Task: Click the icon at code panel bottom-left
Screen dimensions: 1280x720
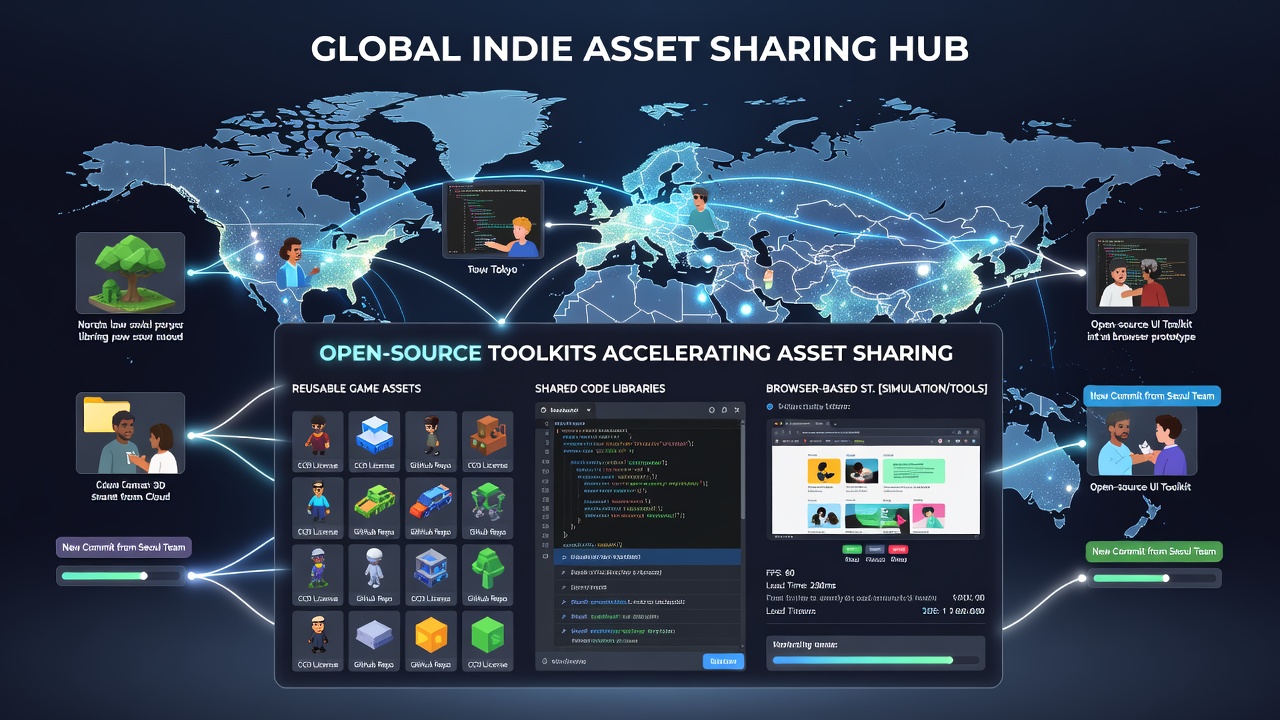Action: pyautogui.click(x=543, y=661)
